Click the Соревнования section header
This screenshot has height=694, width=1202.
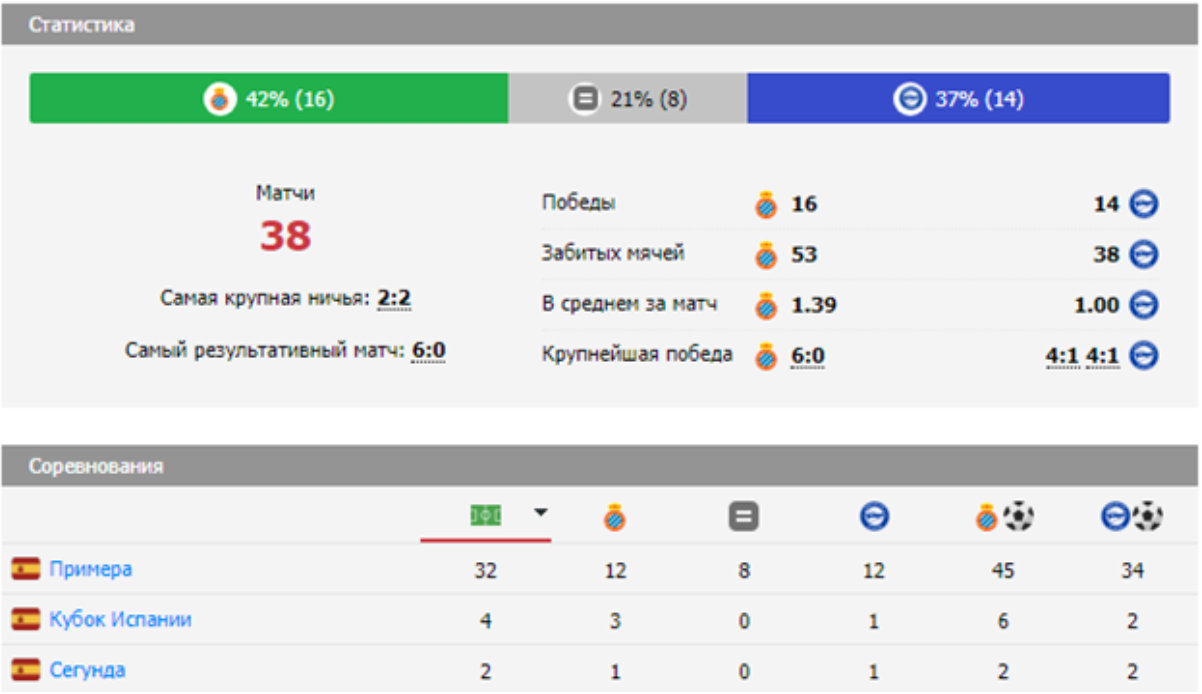click(96, 467)
